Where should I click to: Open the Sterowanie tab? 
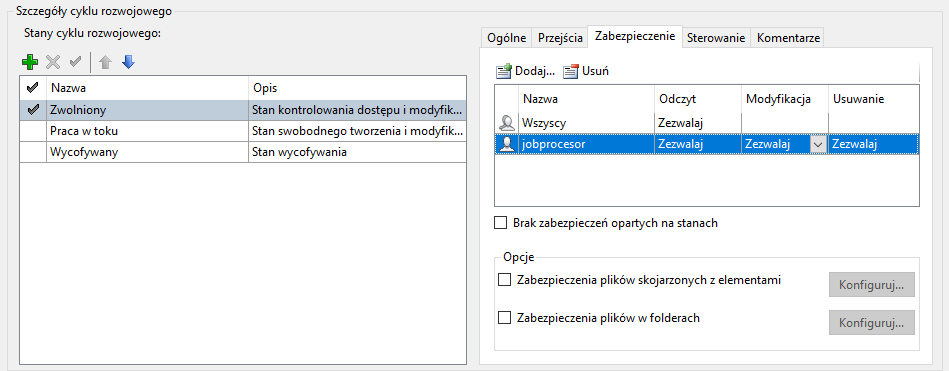click(x=716, y=38)
